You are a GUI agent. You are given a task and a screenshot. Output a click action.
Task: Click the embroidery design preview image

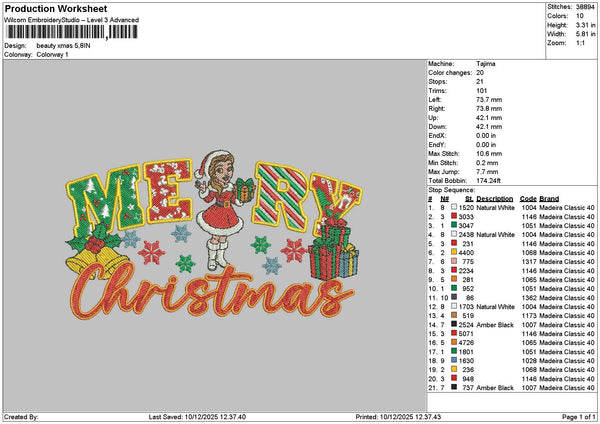click(213, 235)
